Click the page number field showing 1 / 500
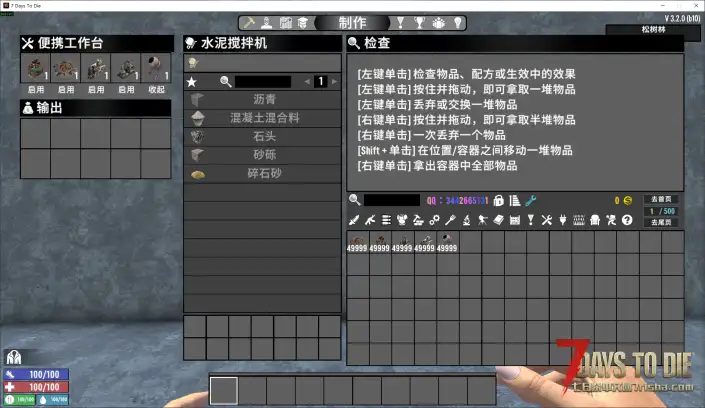705x408 pixels. click(661, 211)
